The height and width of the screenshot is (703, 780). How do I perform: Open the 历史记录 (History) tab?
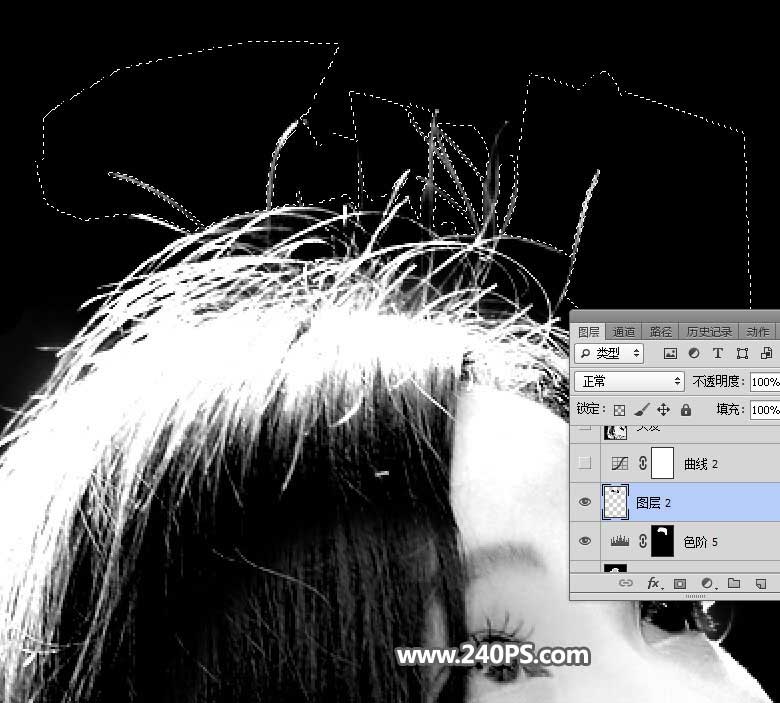click(708, 332)
